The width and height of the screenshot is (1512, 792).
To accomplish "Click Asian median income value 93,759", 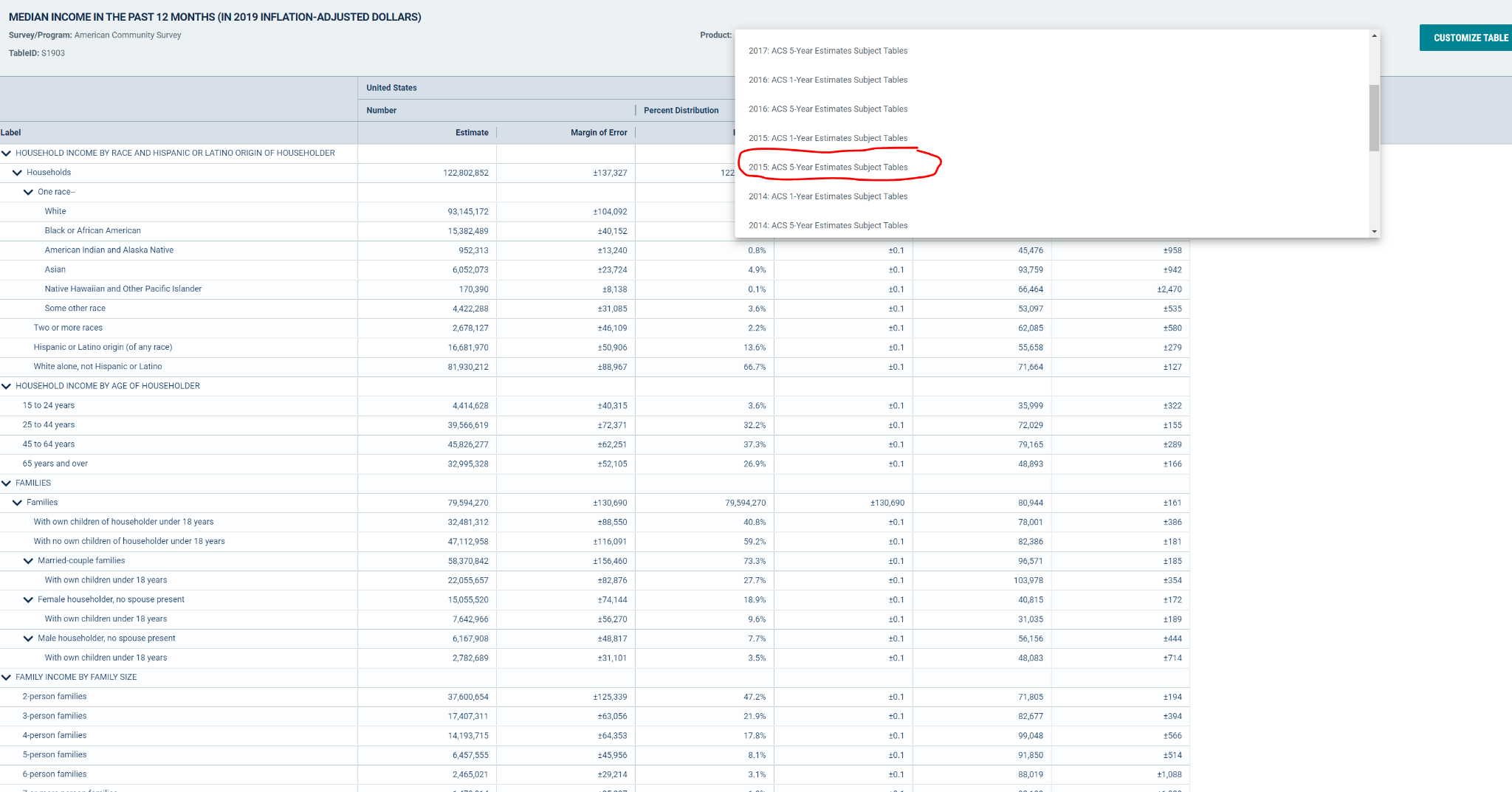I will click(x=1031, y=270).
